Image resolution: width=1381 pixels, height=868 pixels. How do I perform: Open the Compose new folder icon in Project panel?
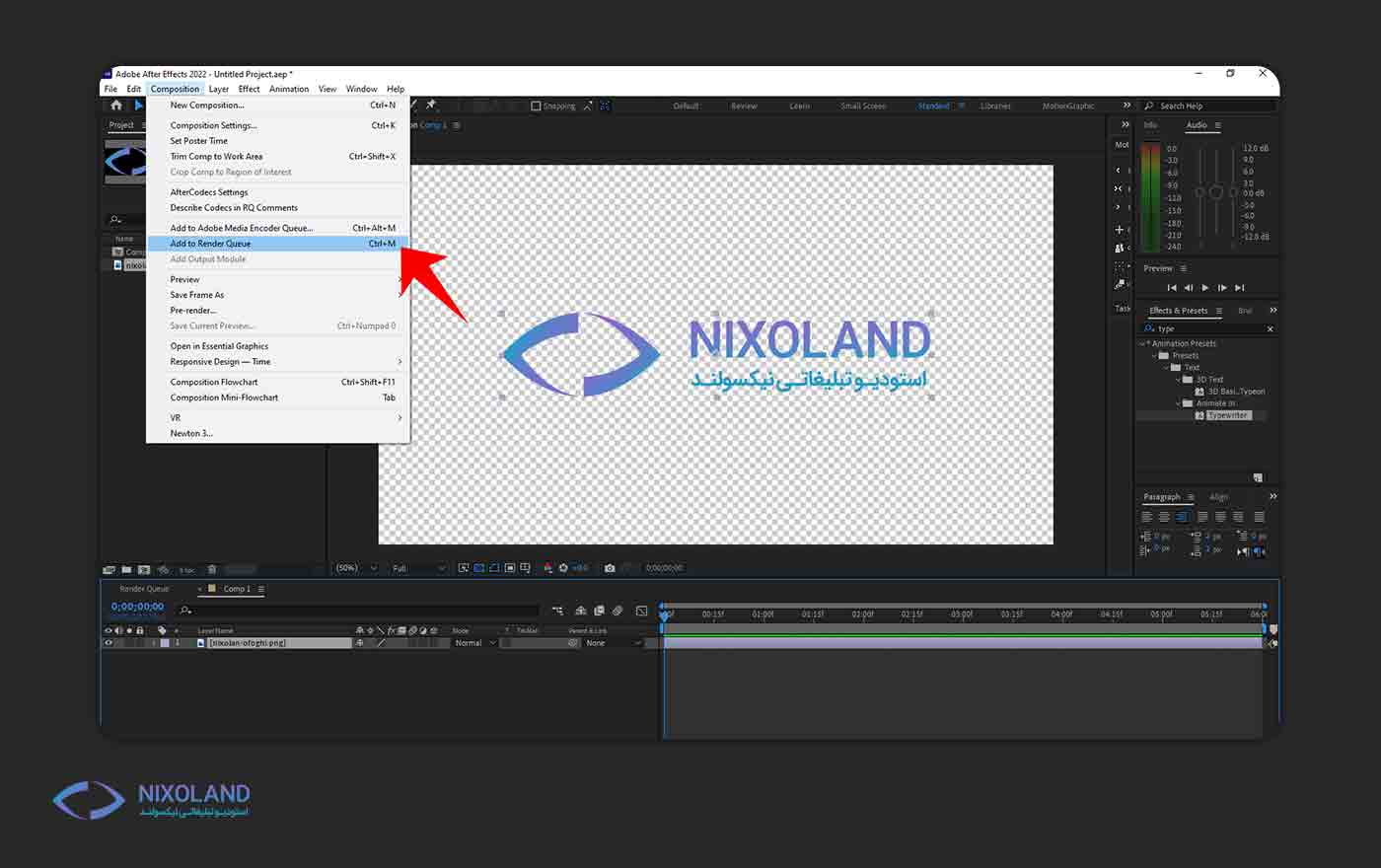[126, 569]
